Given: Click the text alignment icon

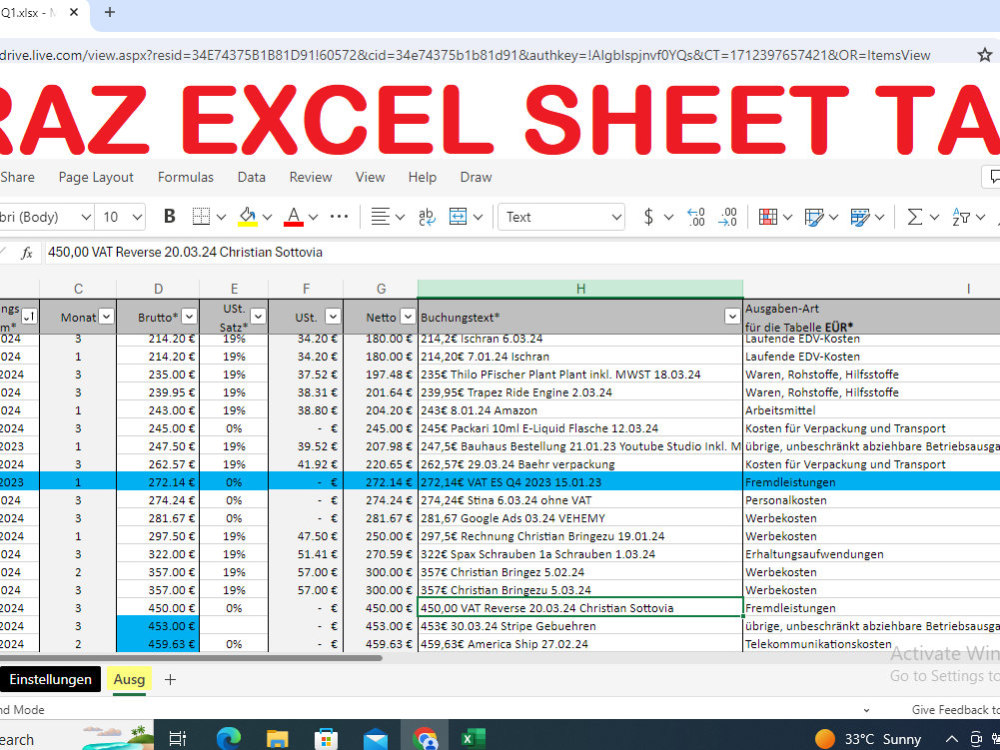Looking at the screenshot, I should [381, 217].
